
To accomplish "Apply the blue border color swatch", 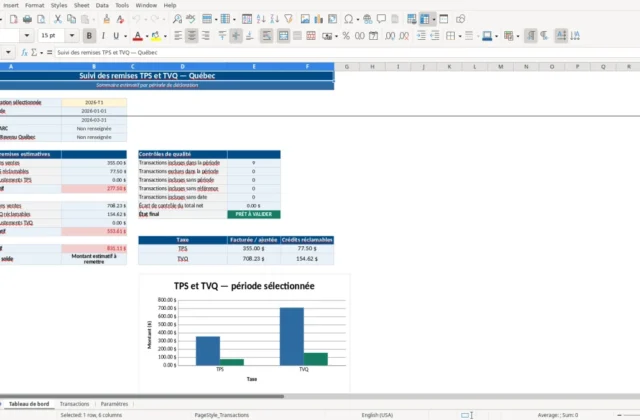I will click(x=487, y=36).
